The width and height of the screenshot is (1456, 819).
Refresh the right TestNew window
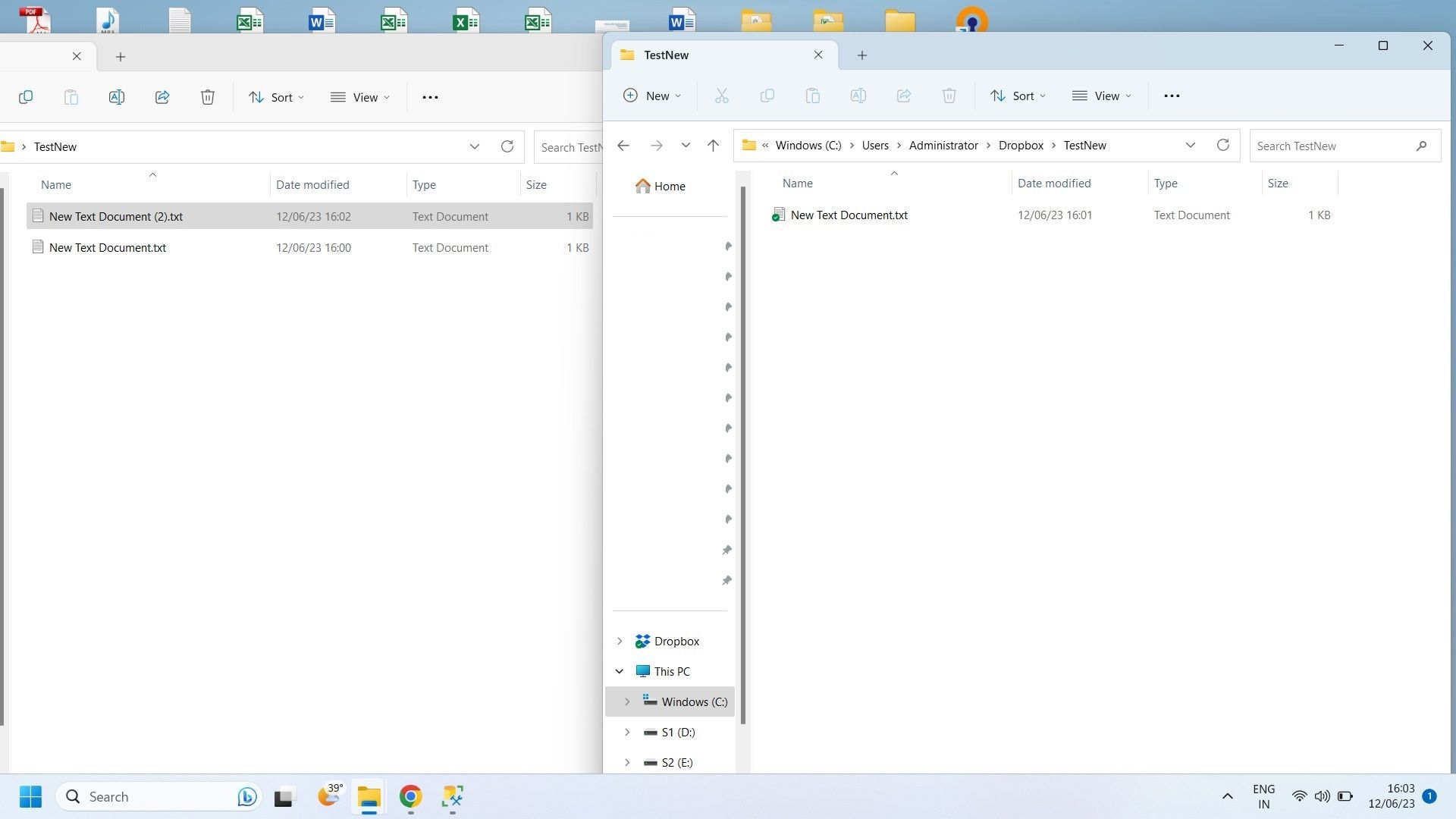(x=1223, y=145)
